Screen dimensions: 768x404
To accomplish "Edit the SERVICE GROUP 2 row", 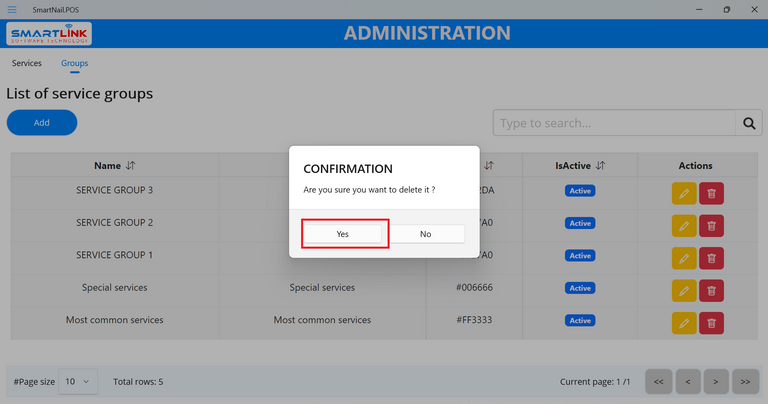I will point(684,226).
